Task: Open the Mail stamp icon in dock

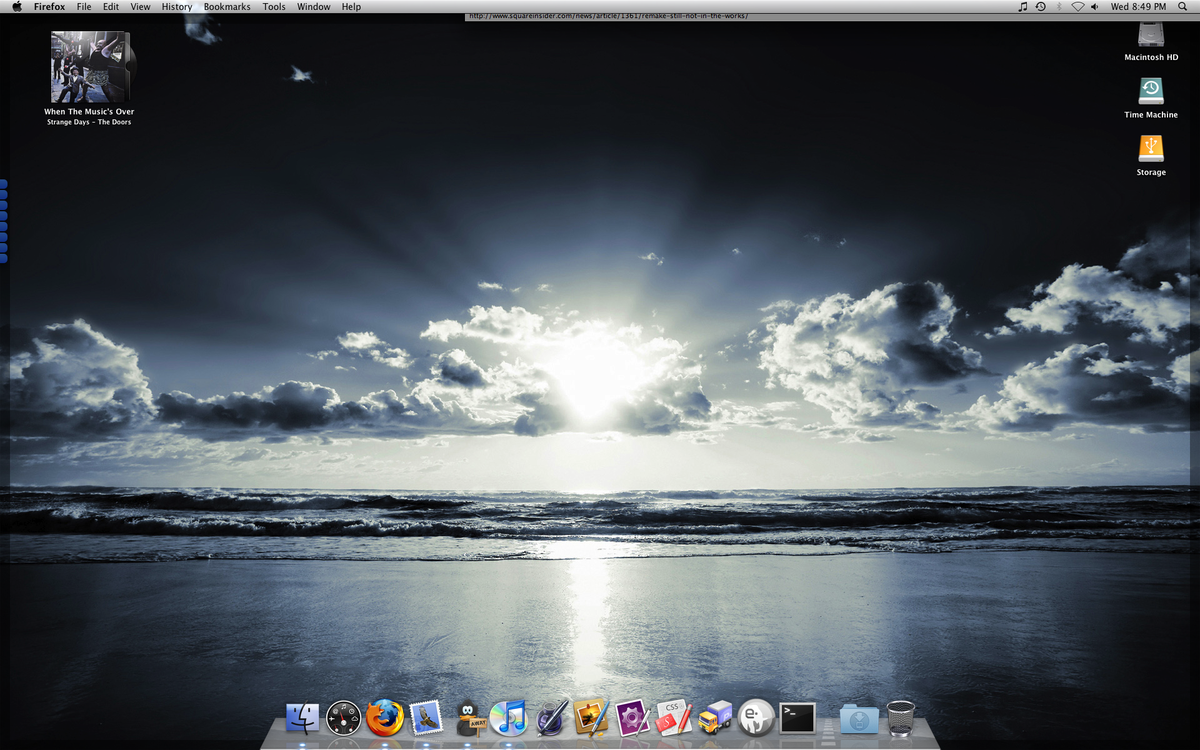Action: pyautogui.click(x=426, y=717)
